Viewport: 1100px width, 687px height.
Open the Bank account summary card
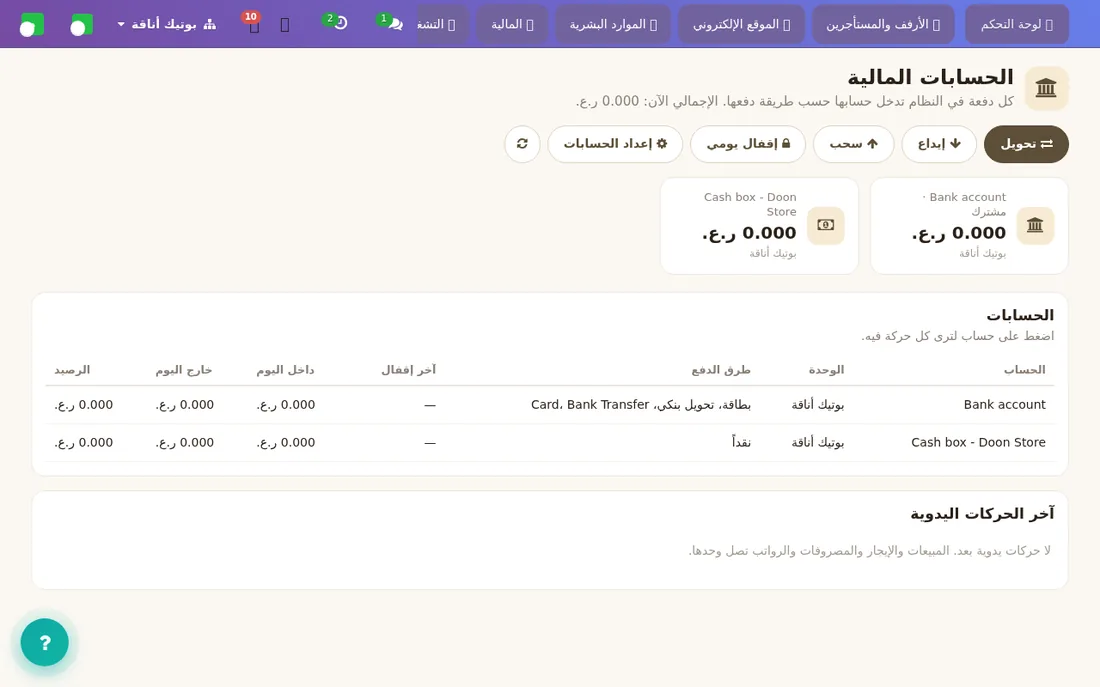click(x=969, y=225)
